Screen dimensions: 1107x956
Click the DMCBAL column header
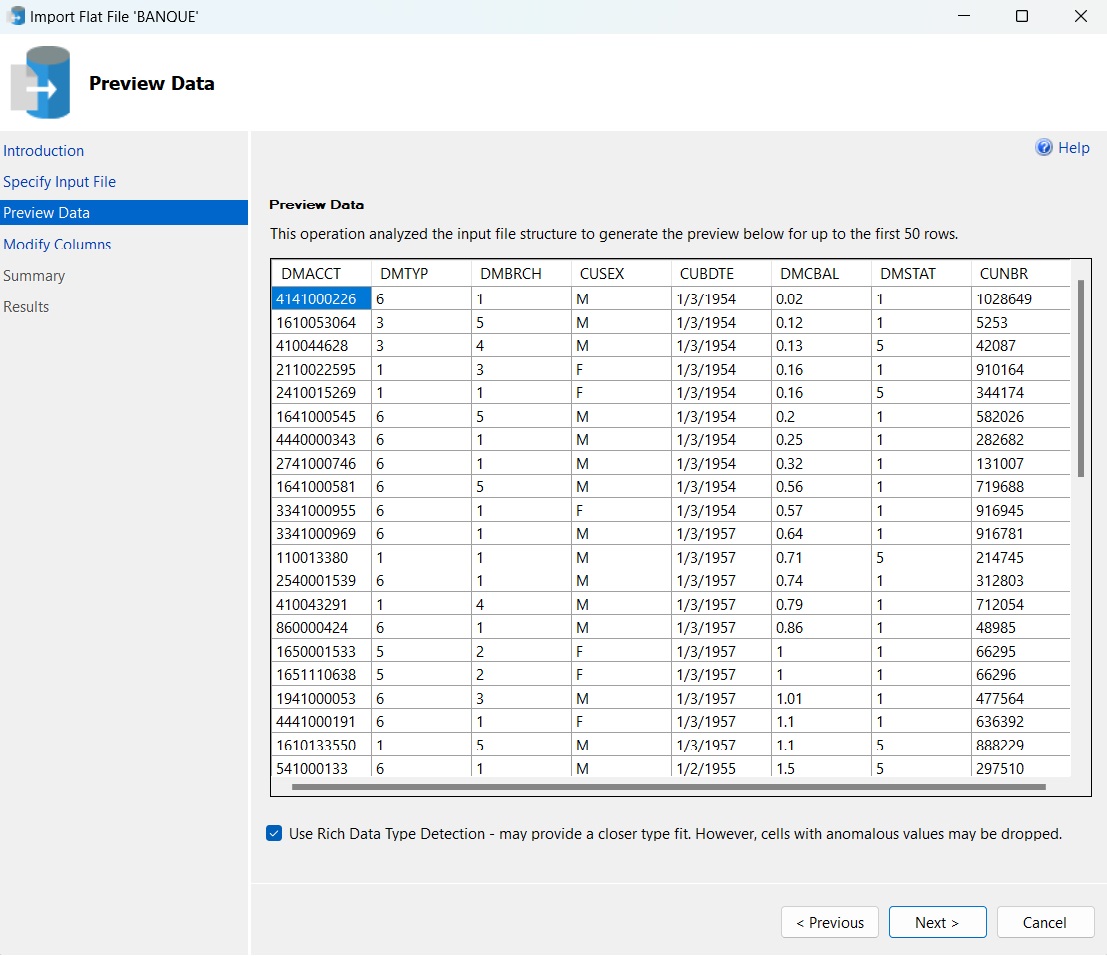(x=809, y=274)
